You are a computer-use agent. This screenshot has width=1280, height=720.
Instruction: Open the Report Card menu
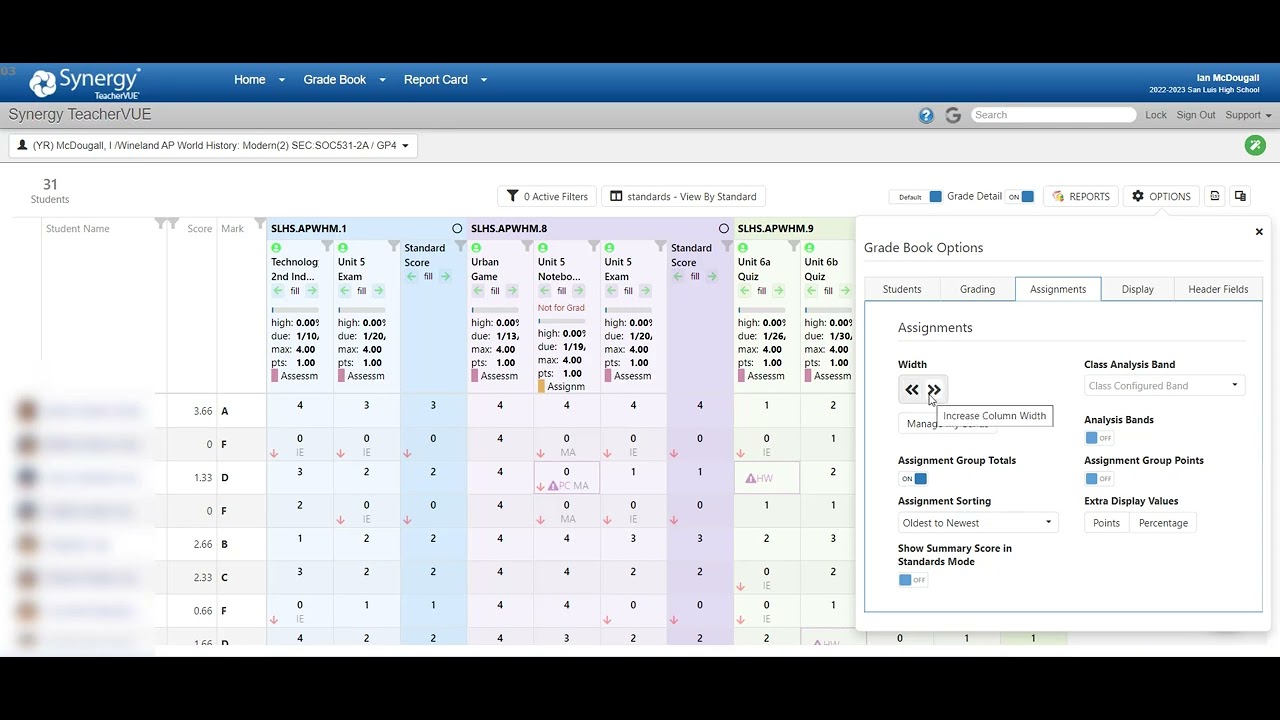pyautogui.click(x=436, y=80)
